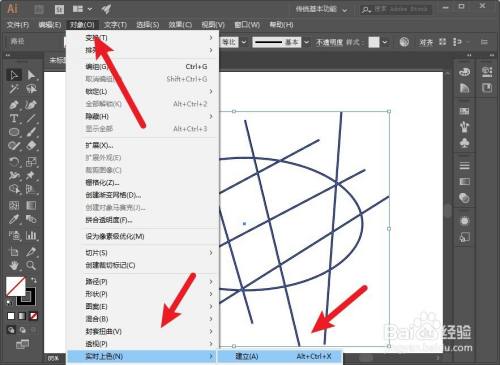Screen dimensions: 500x365
Task: Select the Artboard tool
Action: pos(14,252)
